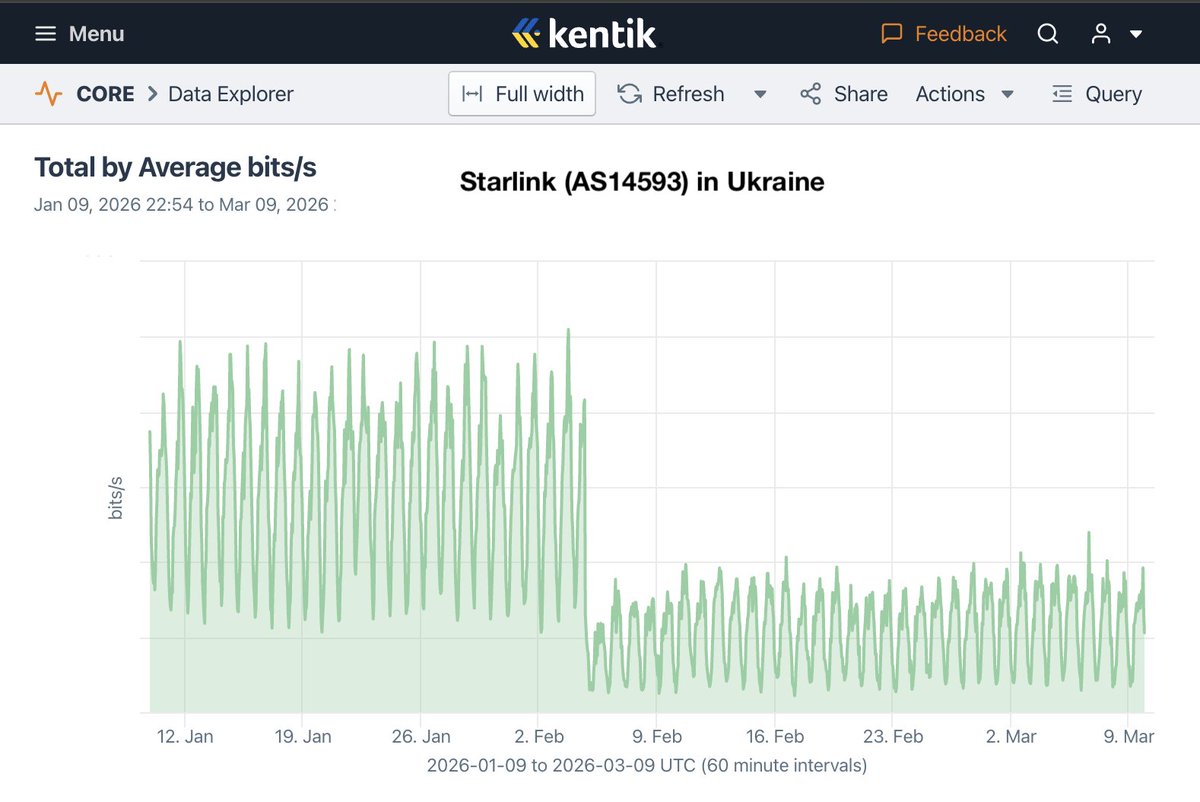Screen dimensions: 1200x802
Task: Click the Full width button
Action: tap(521, 93)
